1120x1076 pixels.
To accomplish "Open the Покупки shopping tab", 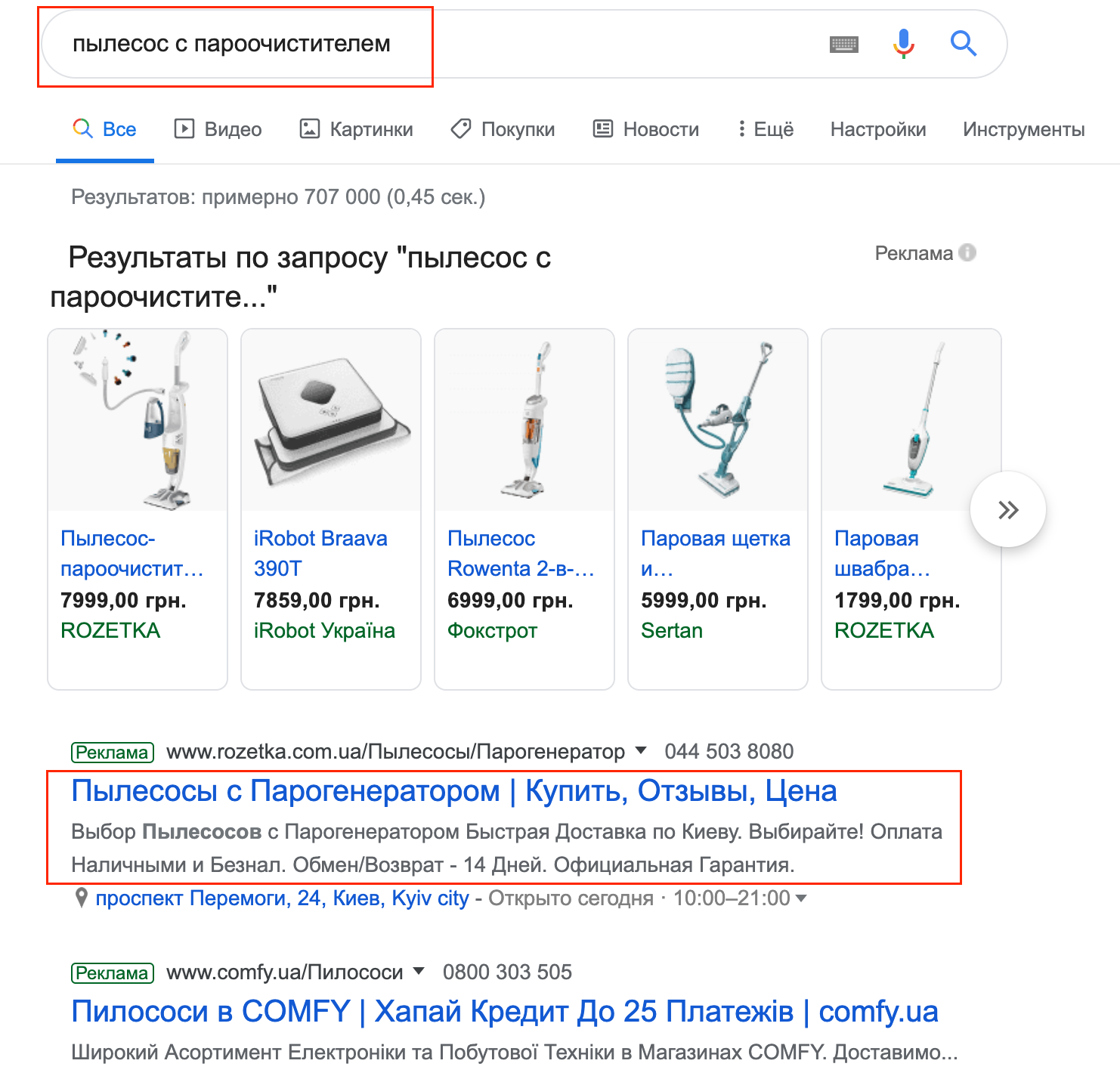I will click(503, 129).
